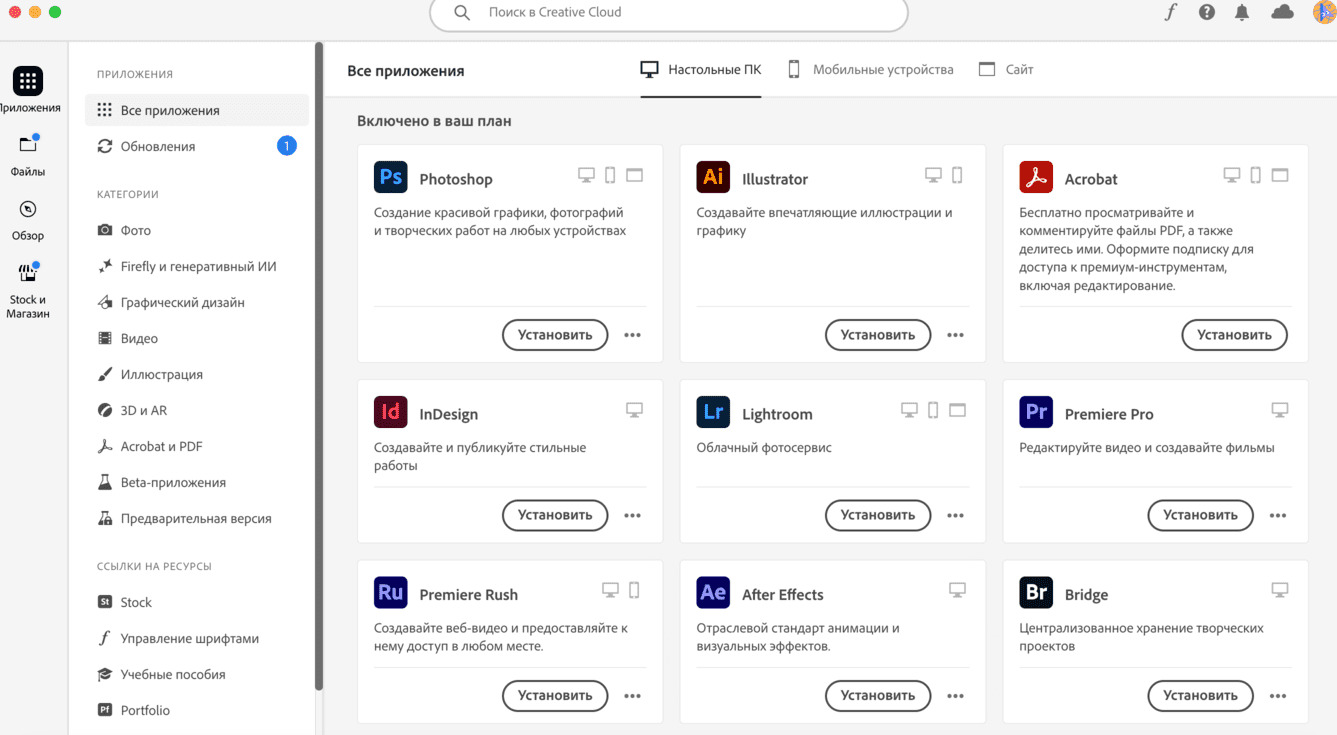Click the After Effects app icon

click(714, 592)
